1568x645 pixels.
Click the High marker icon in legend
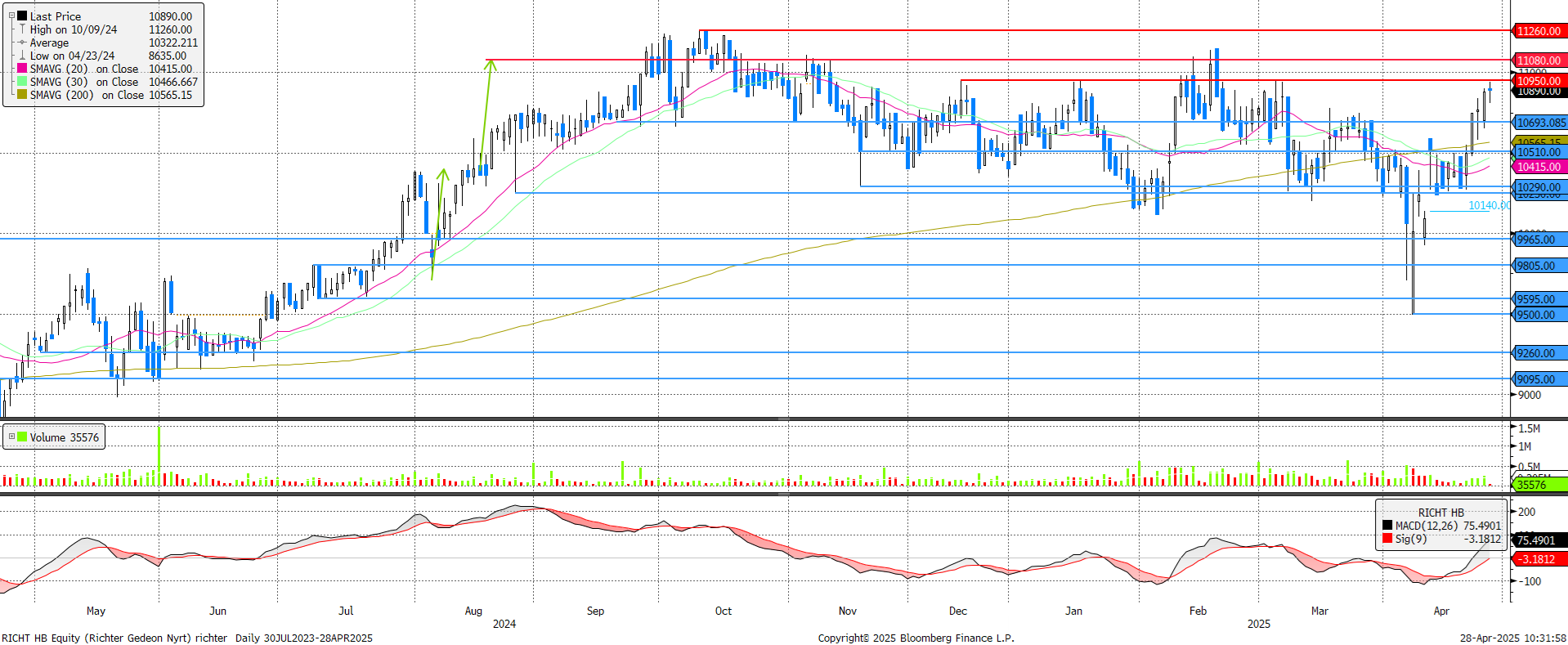coord(22,29)
